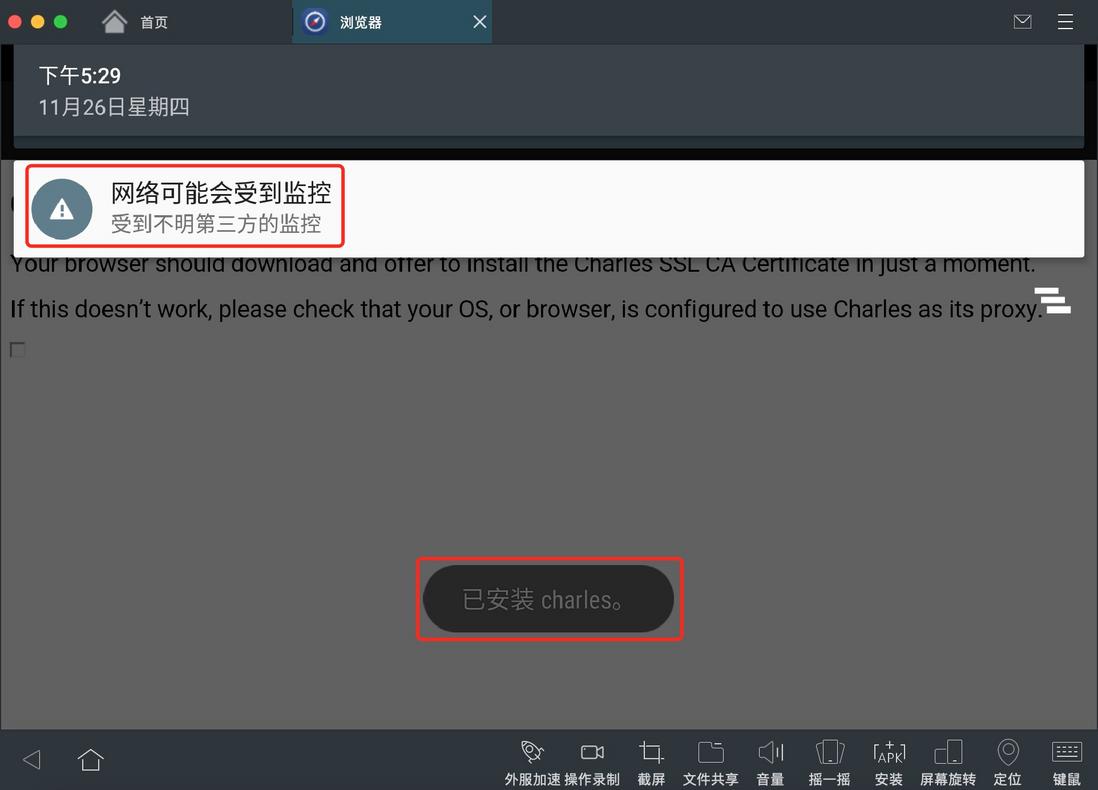Click 受到不明第三方的监控 notification subtitle
1098x790 pixels.
tap(216, 224)
